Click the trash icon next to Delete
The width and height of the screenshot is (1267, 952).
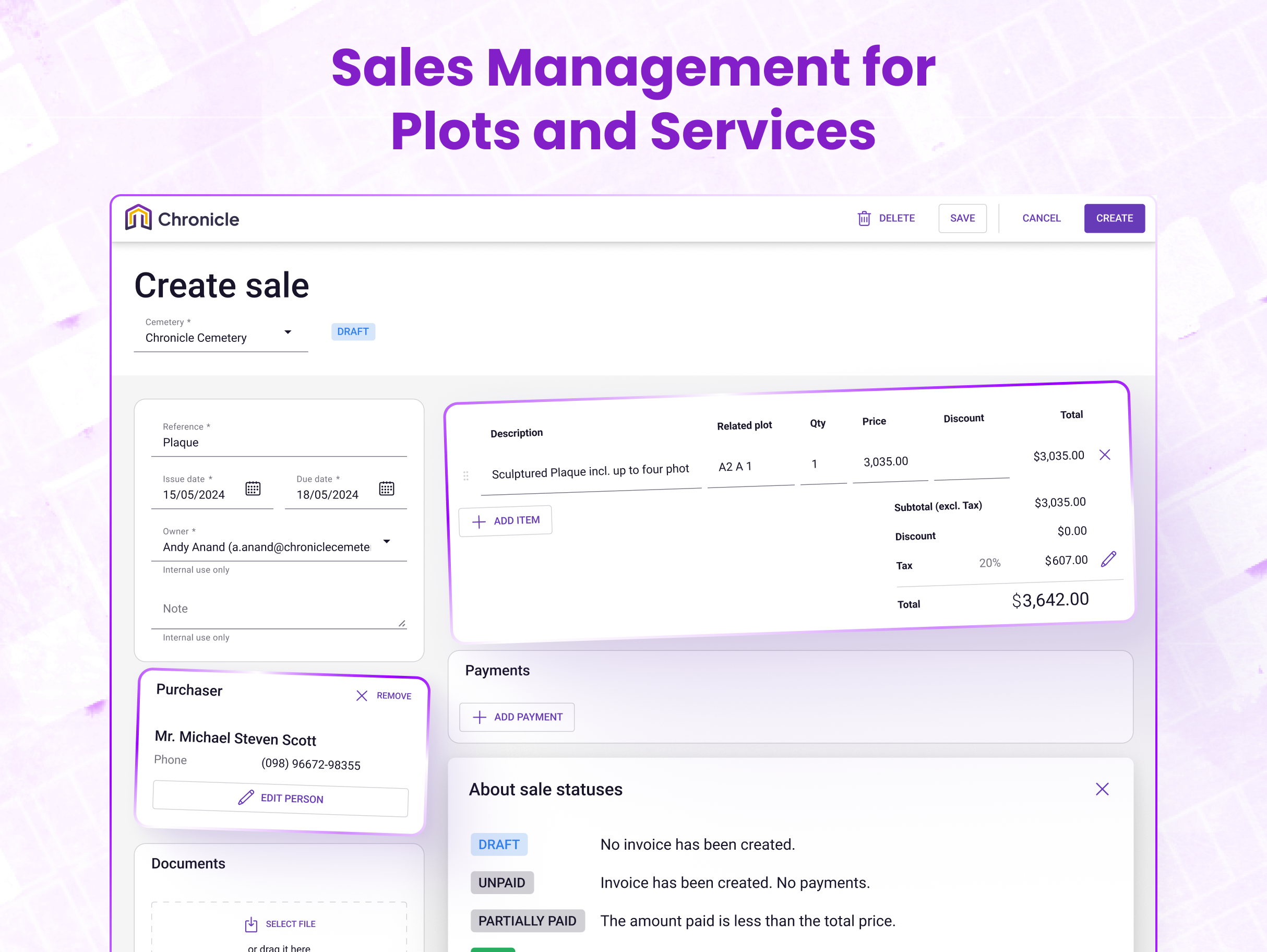[864, 218]
